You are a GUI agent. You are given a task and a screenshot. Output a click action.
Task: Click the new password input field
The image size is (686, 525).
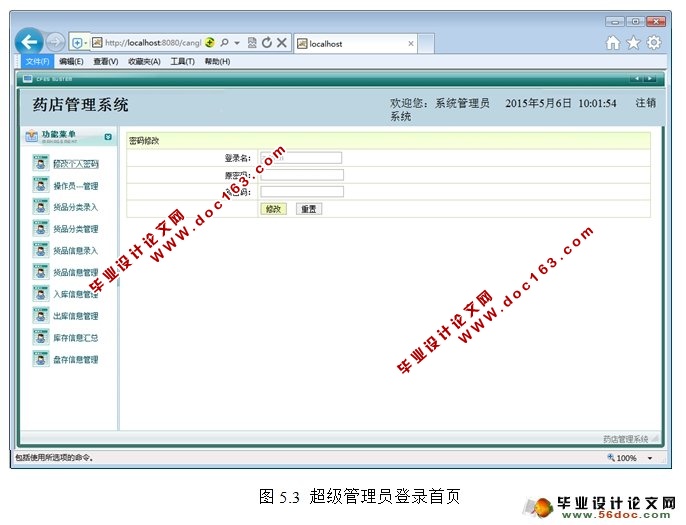pos(302,192)
